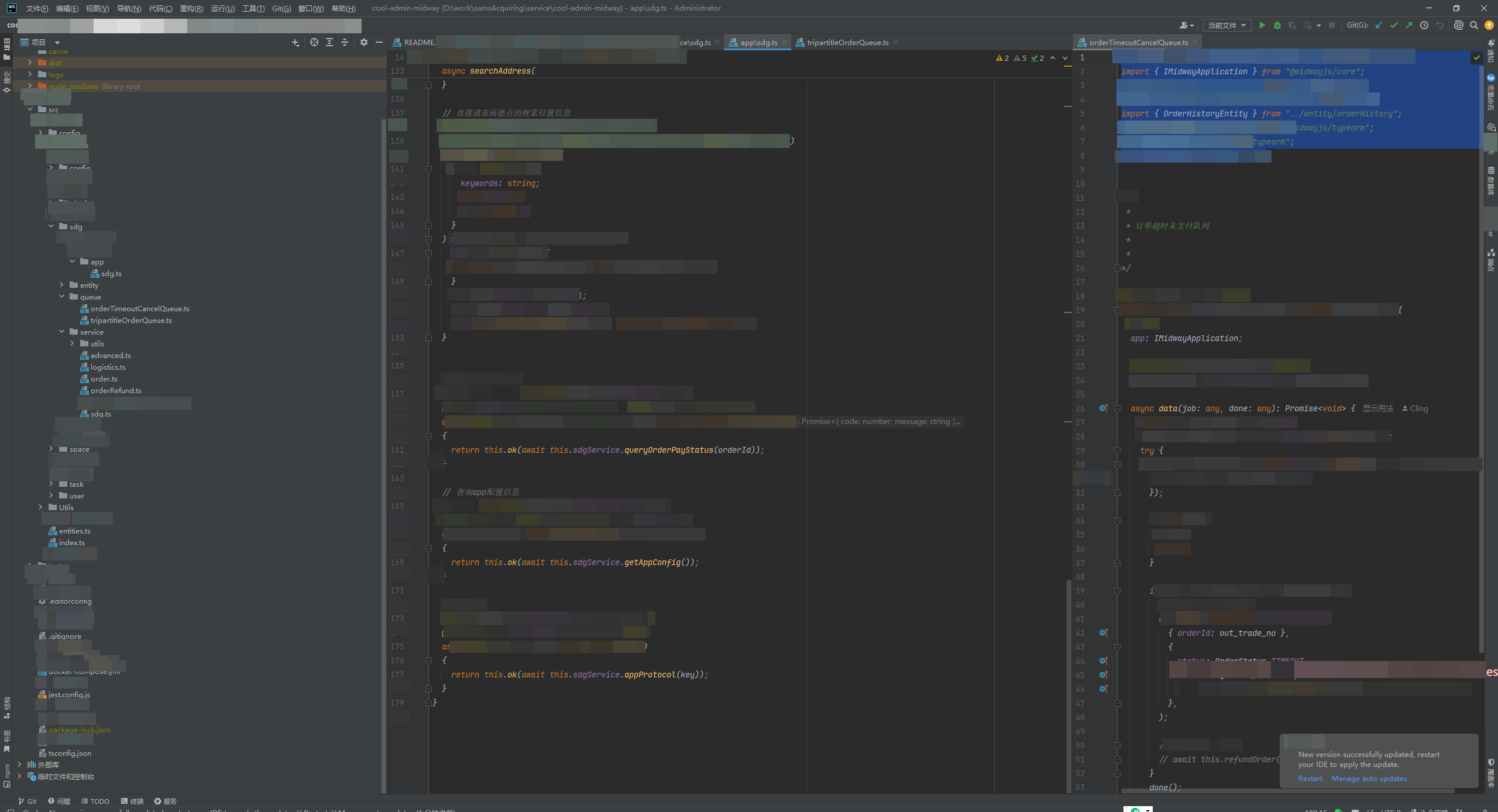
Task: Click Git commit checkmark icon
Action: pos(1394,25)
